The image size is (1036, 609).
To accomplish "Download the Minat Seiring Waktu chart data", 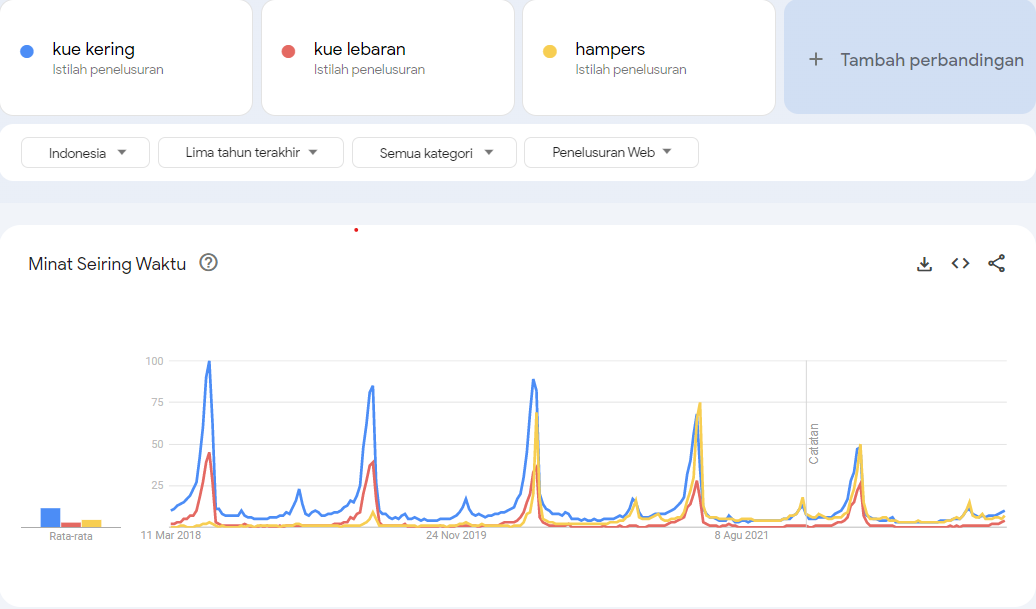I will 924,264.
